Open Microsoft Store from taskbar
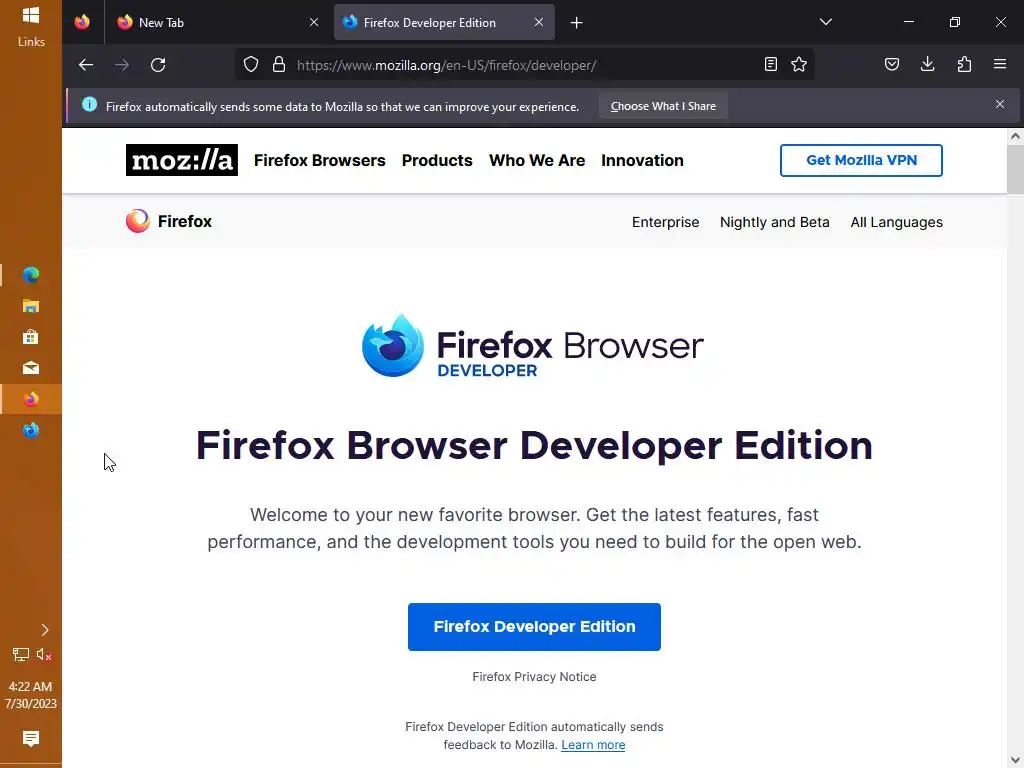This screenshot has width=1024, height=768. [x=31, y=337]
